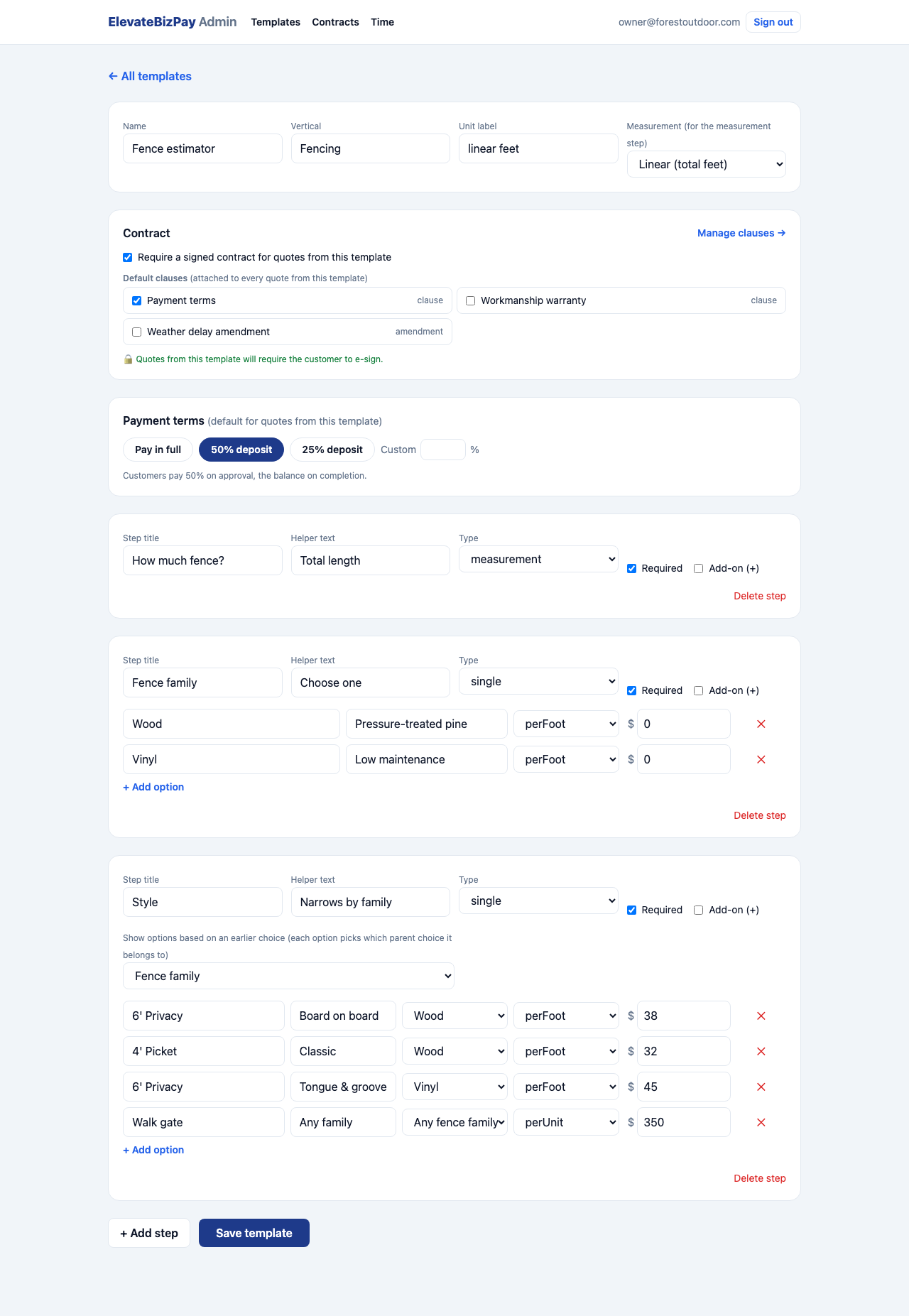Open pricing dropdown for Vinyl option
Viewport: 909px width, 1316px height.
[566, 759]
